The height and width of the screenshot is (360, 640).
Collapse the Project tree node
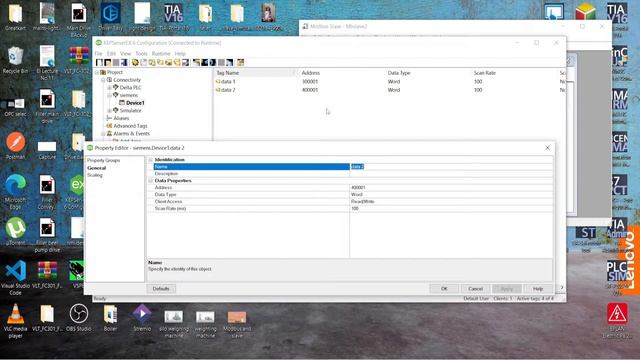(x=97, y=72)
